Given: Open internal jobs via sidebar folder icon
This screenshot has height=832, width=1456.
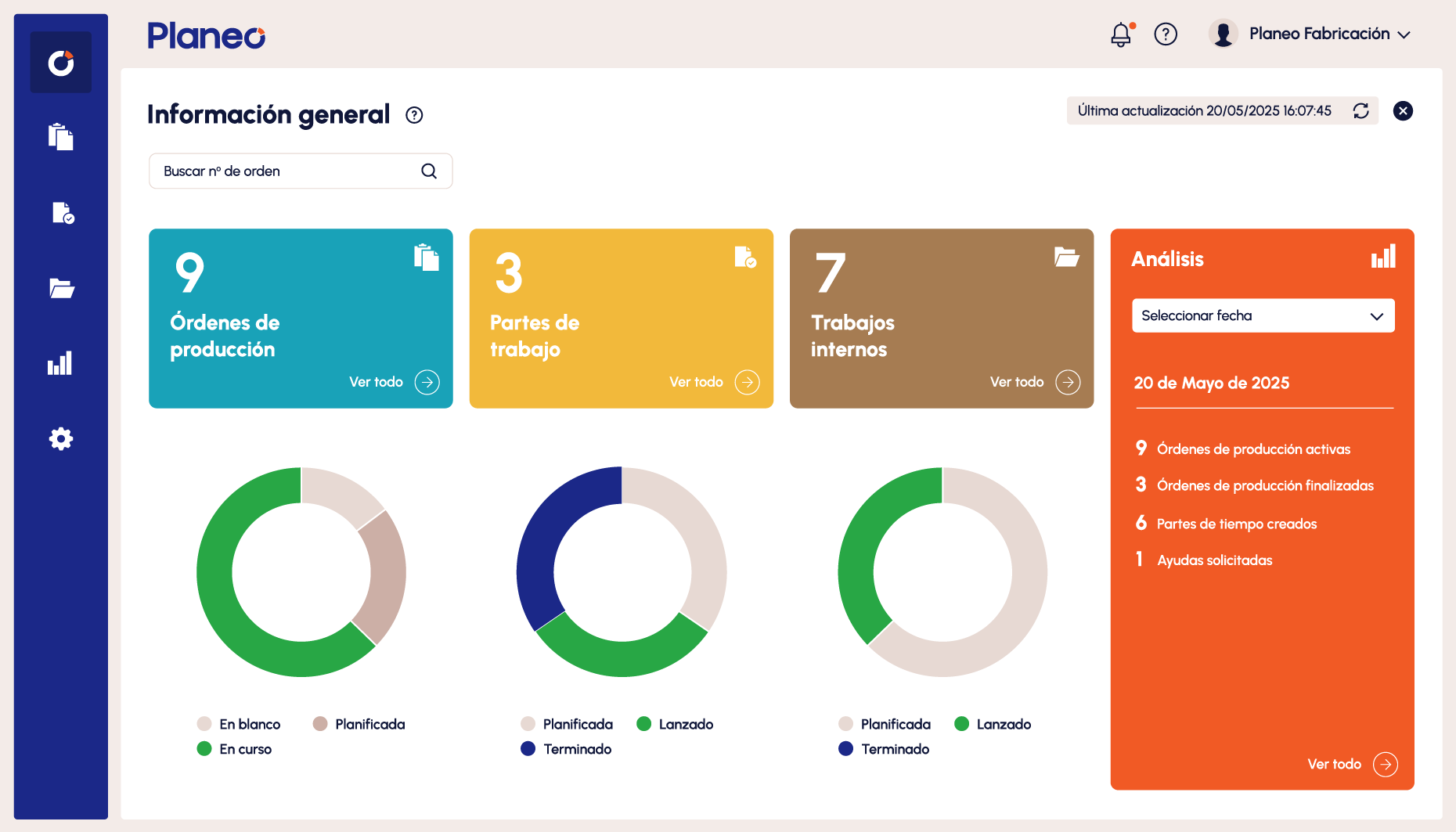Looking at the screenshot, I should click(61, 288).
